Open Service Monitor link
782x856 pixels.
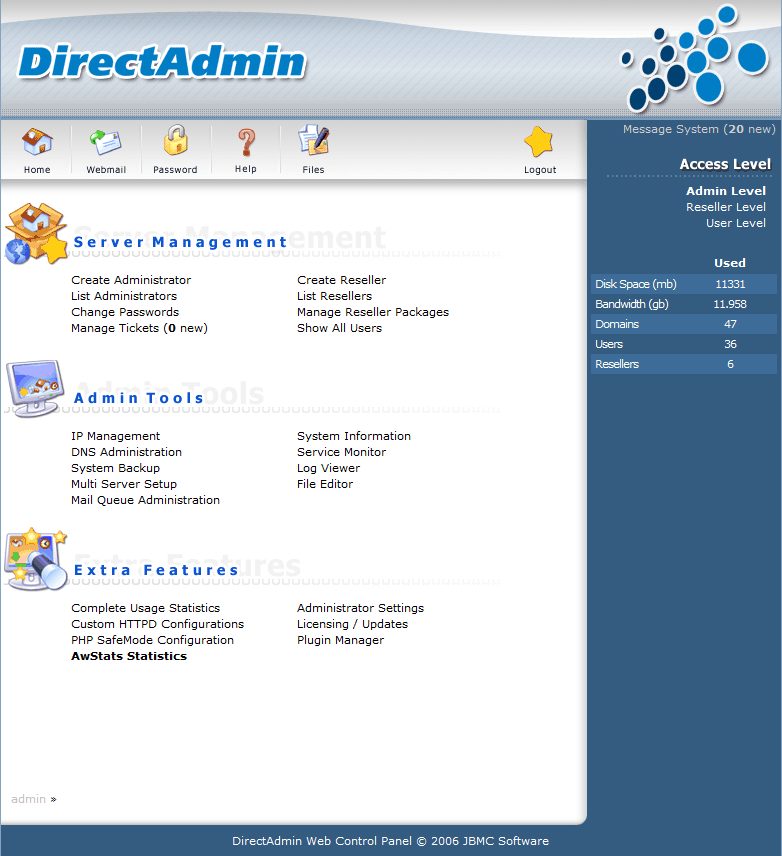pyautogui.click(x=341, y=452)
